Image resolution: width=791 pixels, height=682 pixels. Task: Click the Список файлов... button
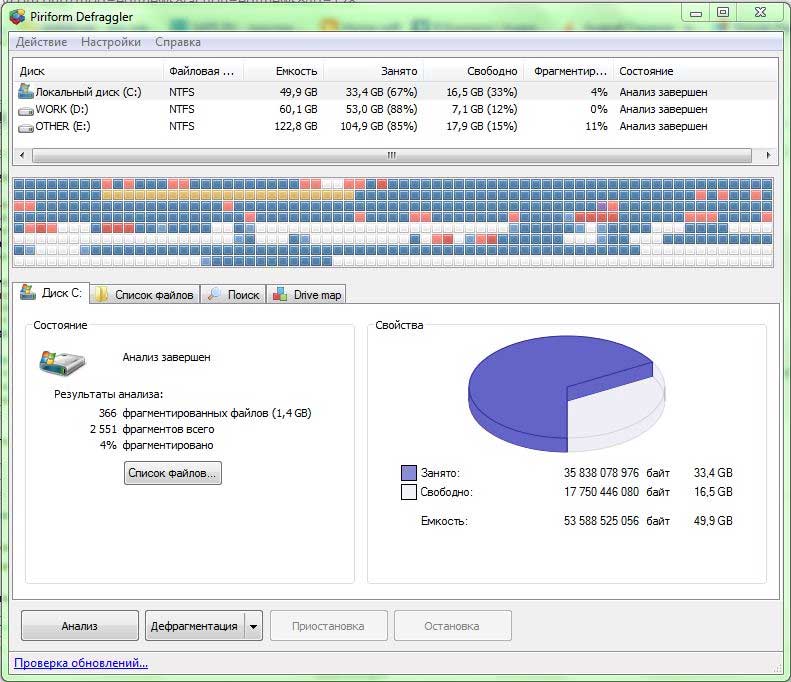pyautogui.click(x=173, y=473)
